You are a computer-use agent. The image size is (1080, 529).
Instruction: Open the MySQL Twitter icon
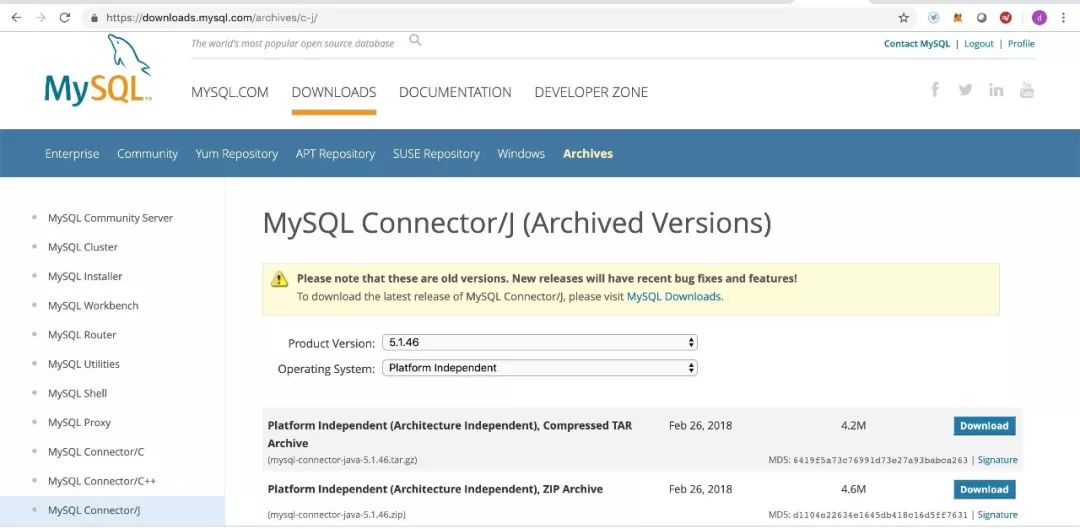tap(965, 90)
